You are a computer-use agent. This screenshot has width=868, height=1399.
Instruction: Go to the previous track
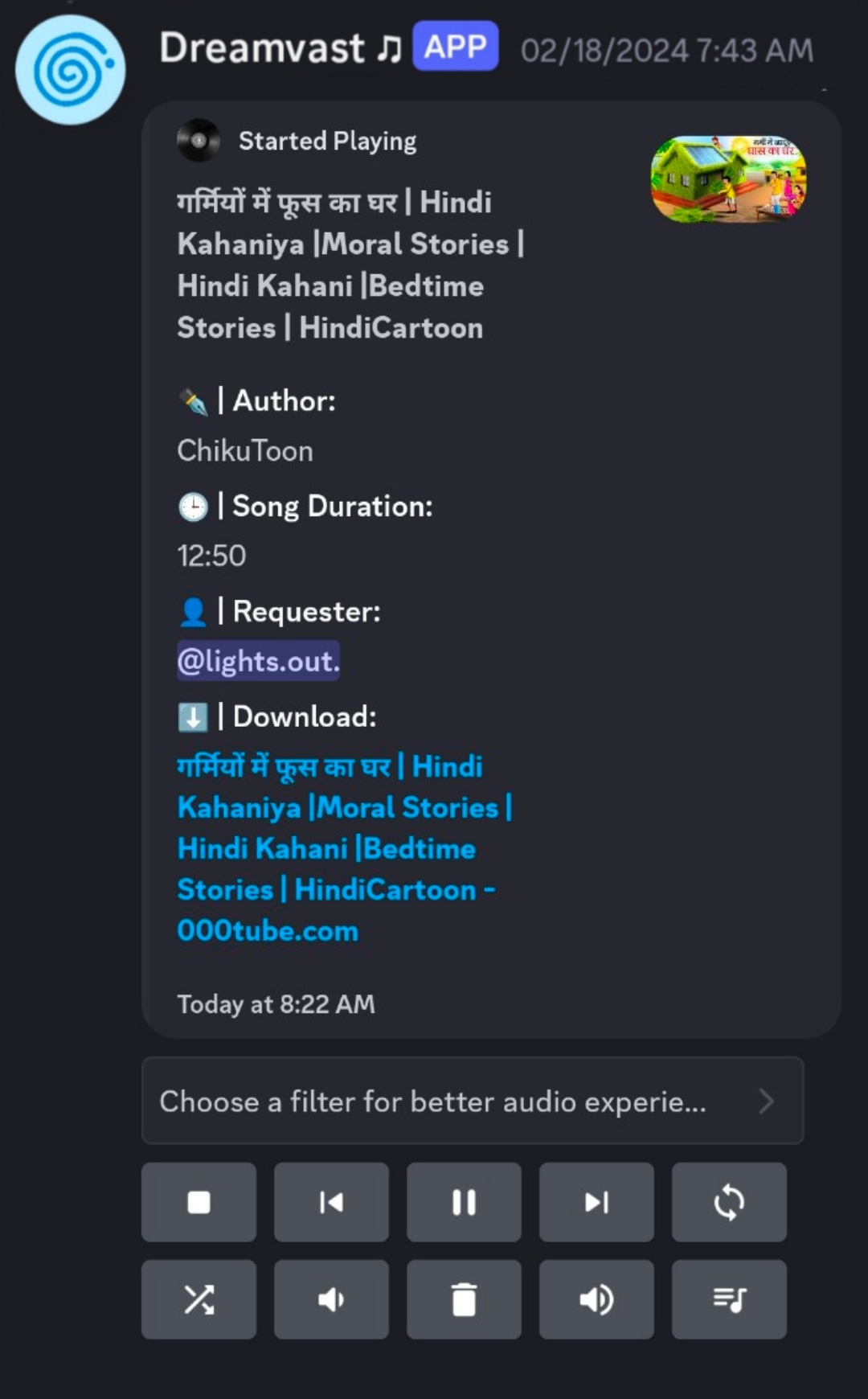pyautogui.click(x=331, y=1202)
